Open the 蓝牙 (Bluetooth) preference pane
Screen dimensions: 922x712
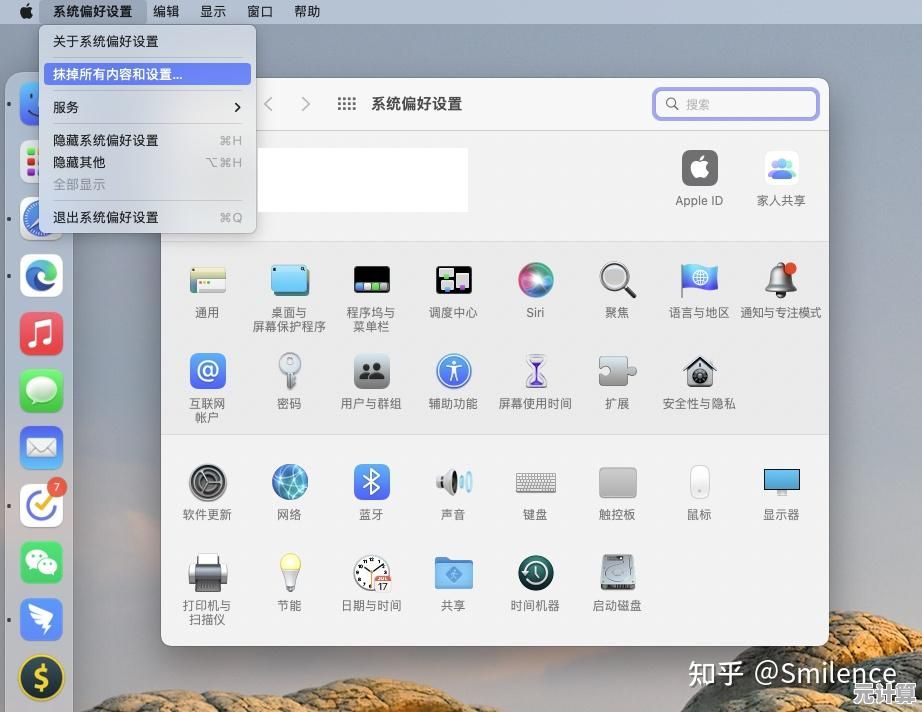tap(371, 483)
